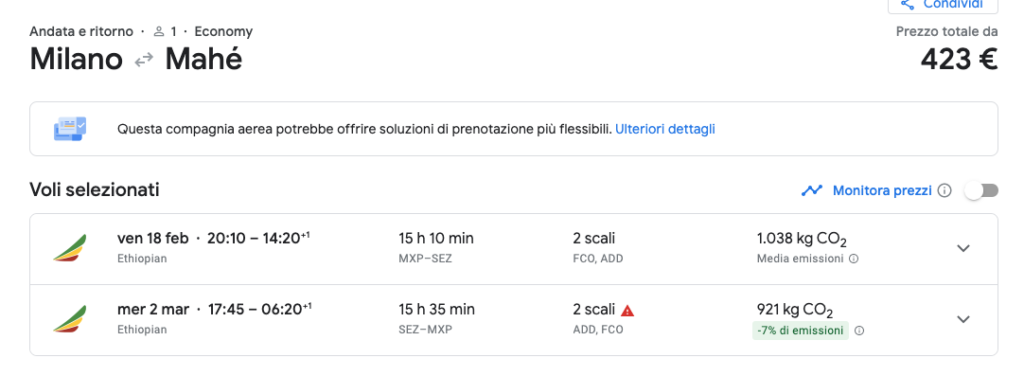
Task: Click the red warning triangle by 2 scali
Action: pyautogui.click(x=628, y=310)
